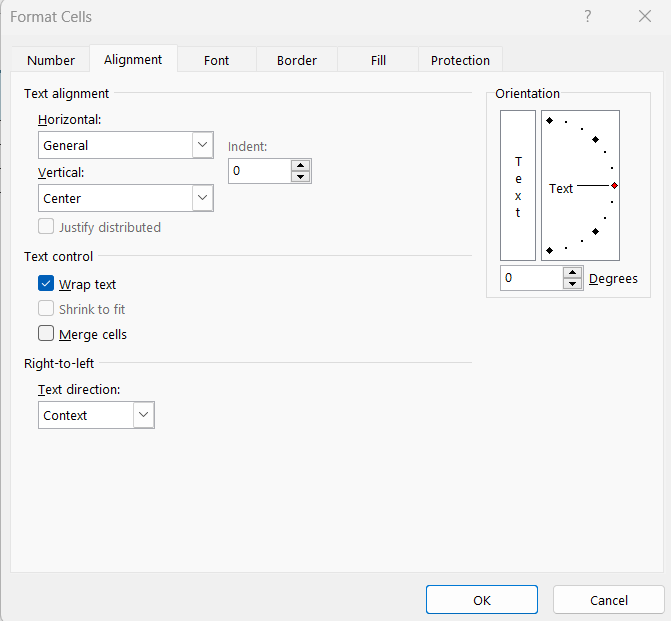Open the Fill tab
The height and width of the screenshot is (621, 671).
tap(378, 60)
